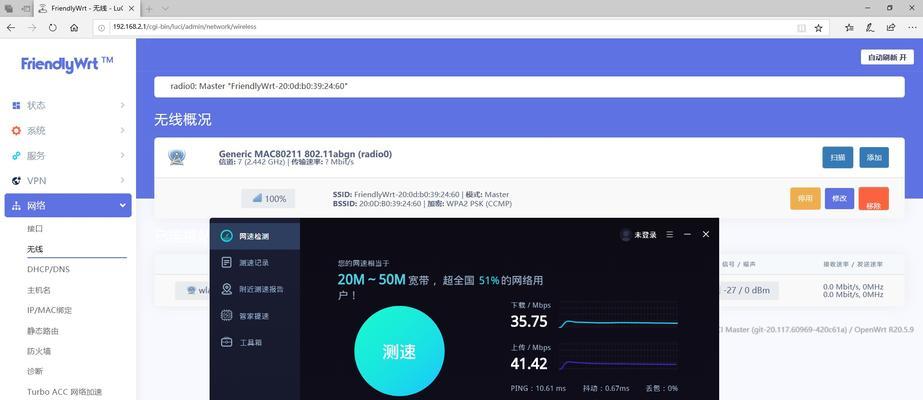The width and height of the screenshot is (923, 400).
Task: Click the 扫描 button for radio0
Action: pos(838,158)
